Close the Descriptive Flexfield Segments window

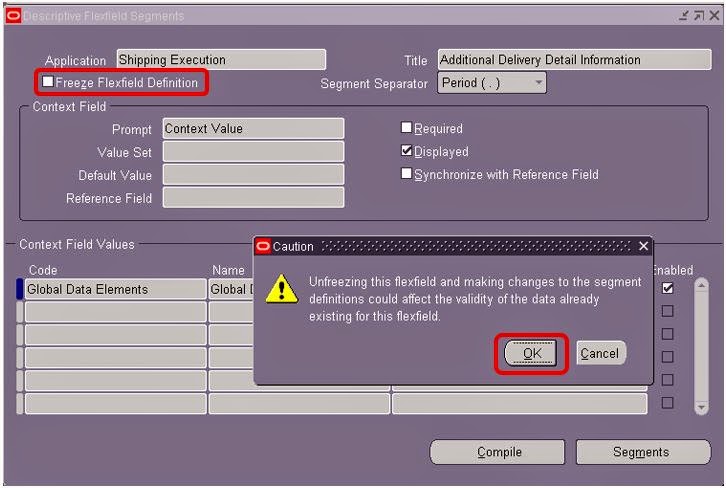point(714,16)
